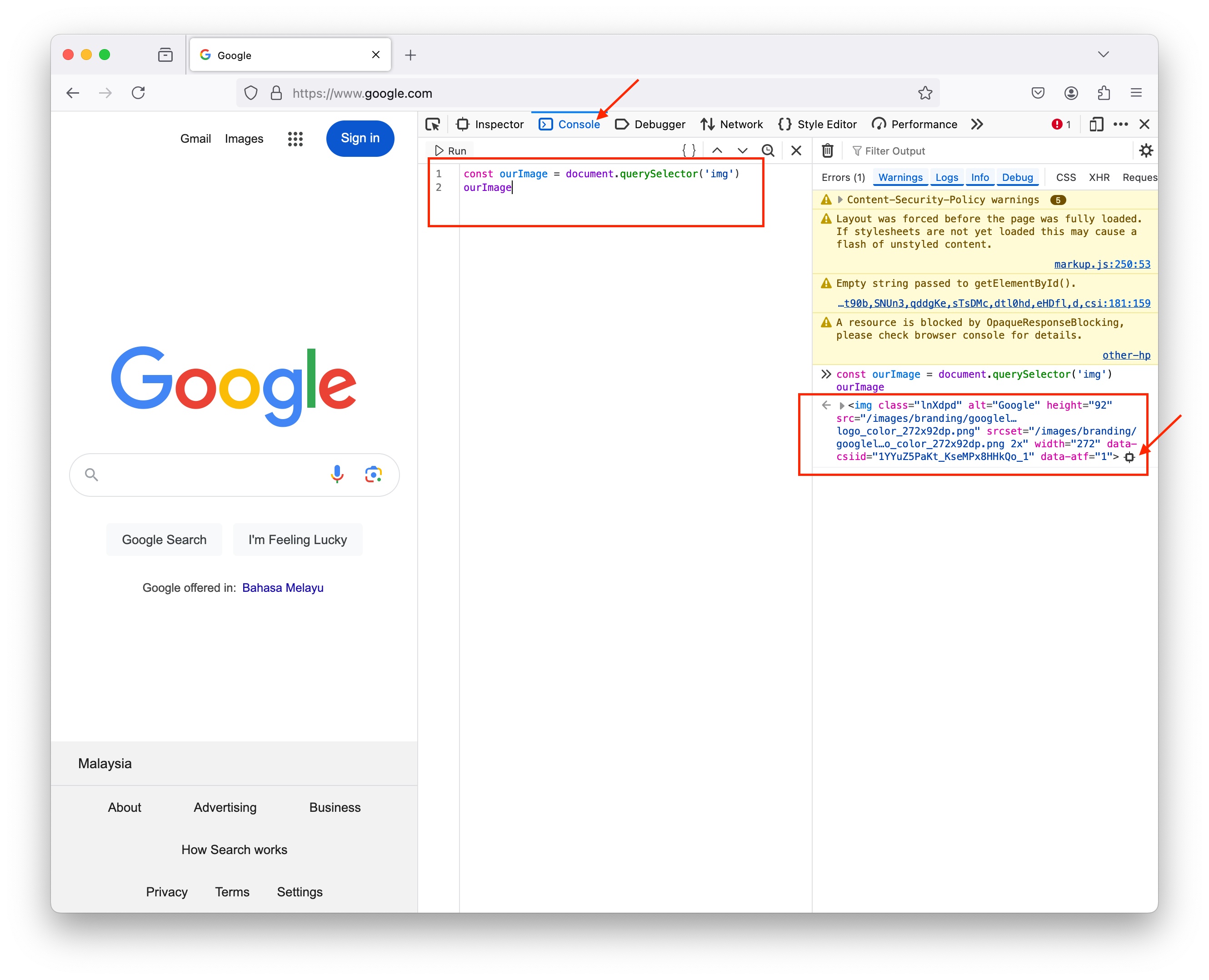Go to next expression in history
This screenshot has width=1209, height=980.
point(742,151)
